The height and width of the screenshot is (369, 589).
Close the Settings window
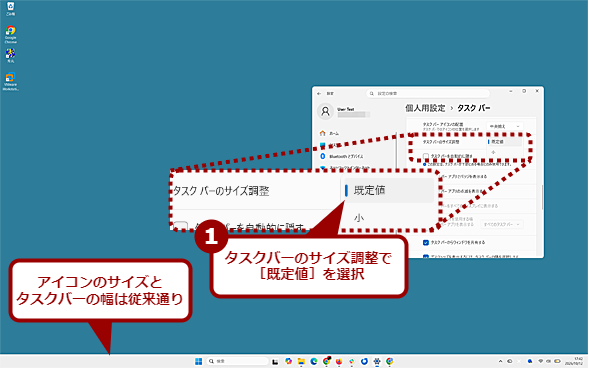pyautogui.click(x=537, y=91)
